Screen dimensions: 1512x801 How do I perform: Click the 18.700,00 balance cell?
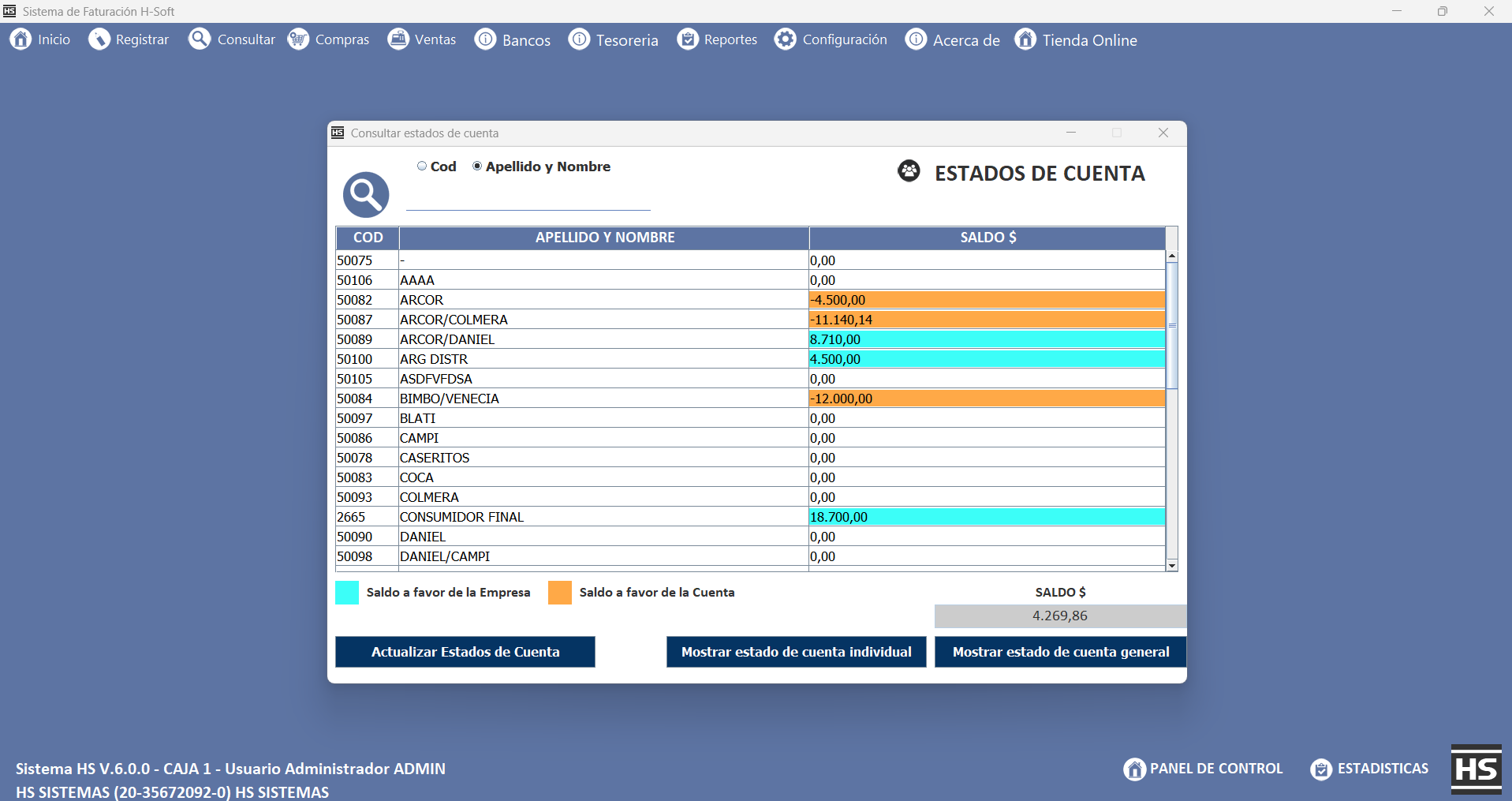pyautogui.click(x=987, y=517)
